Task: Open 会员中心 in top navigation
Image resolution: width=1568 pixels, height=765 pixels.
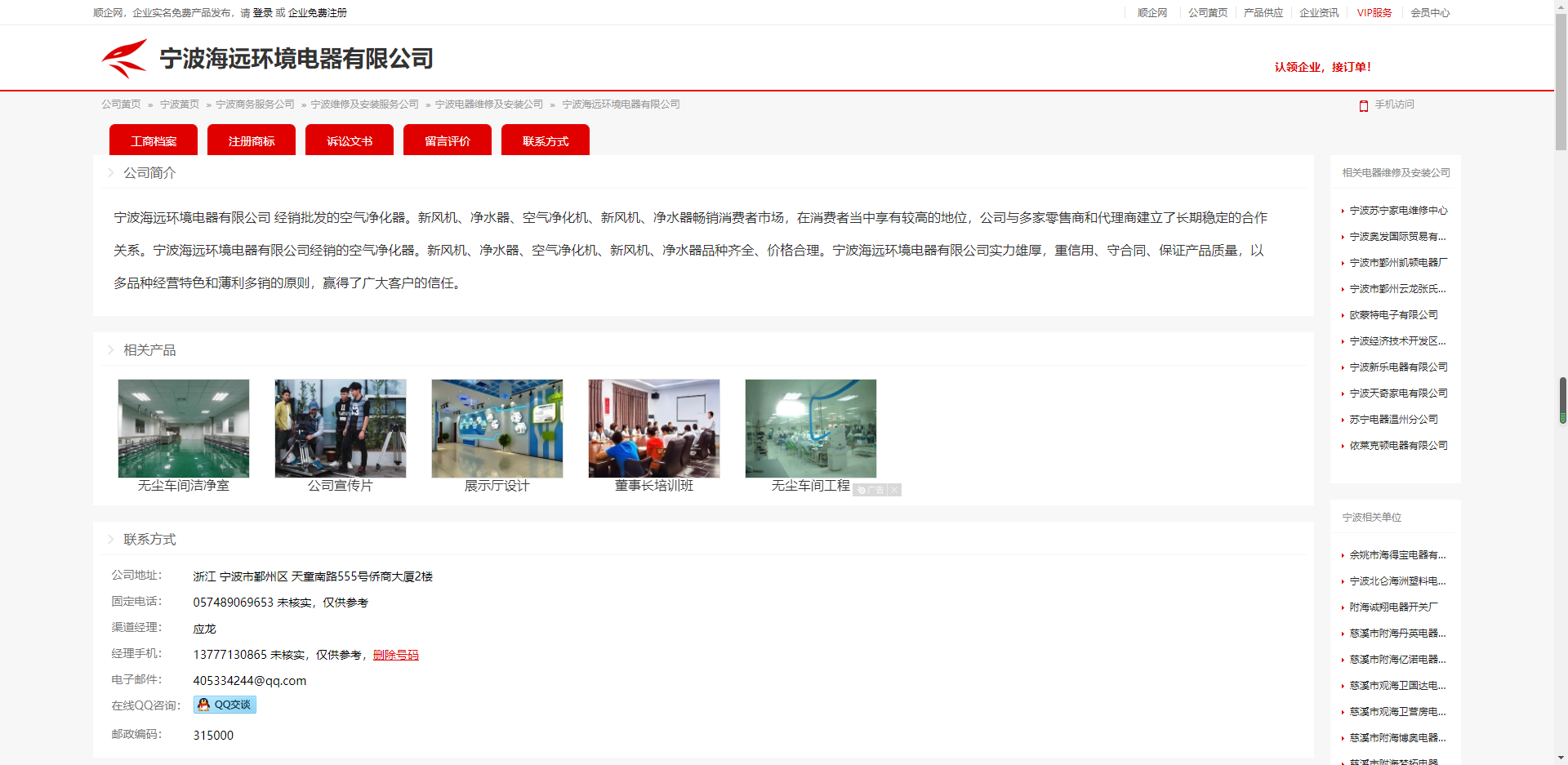Action: click(x=1430, y=13)
